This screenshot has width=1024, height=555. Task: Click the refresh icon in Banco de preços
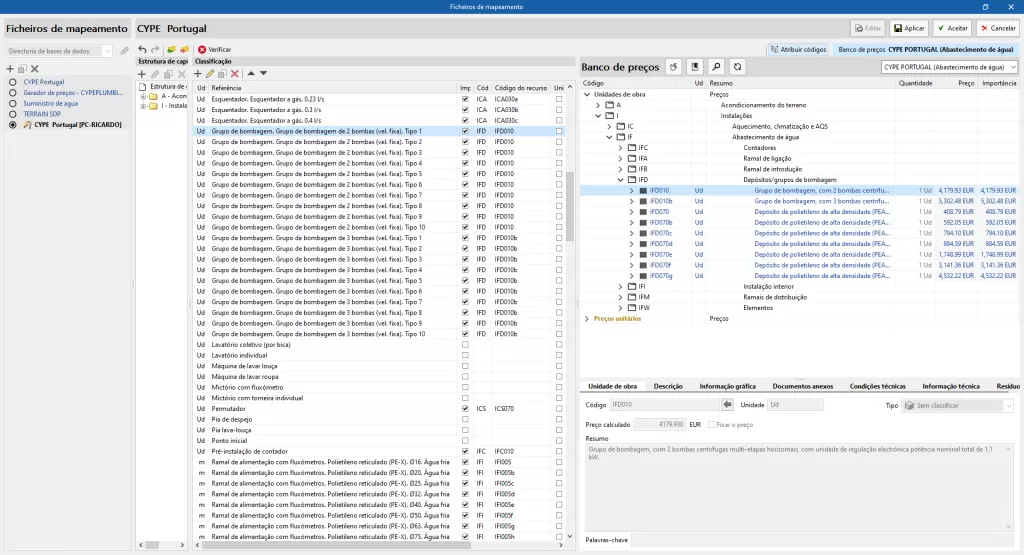pyautogui.click(x=737, y=67)
